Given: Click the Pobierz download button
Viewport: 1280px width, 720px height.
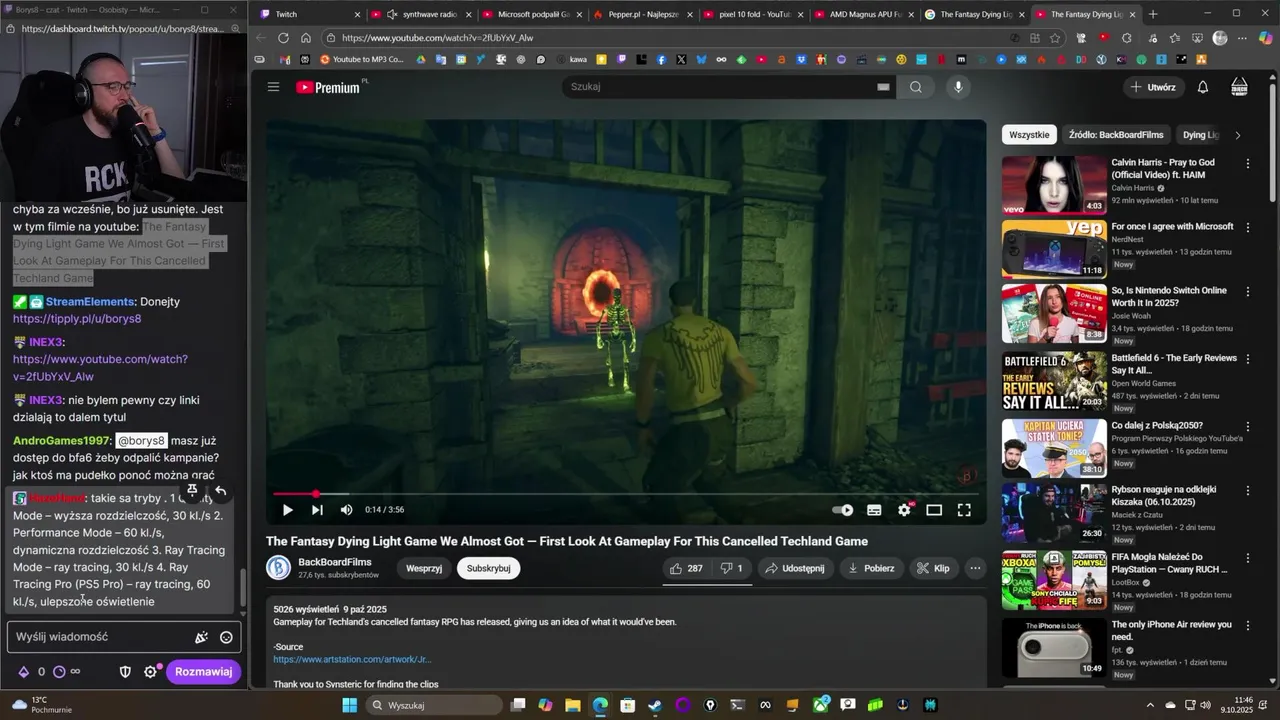Looking at the screenshot, I should coord(871,568).
